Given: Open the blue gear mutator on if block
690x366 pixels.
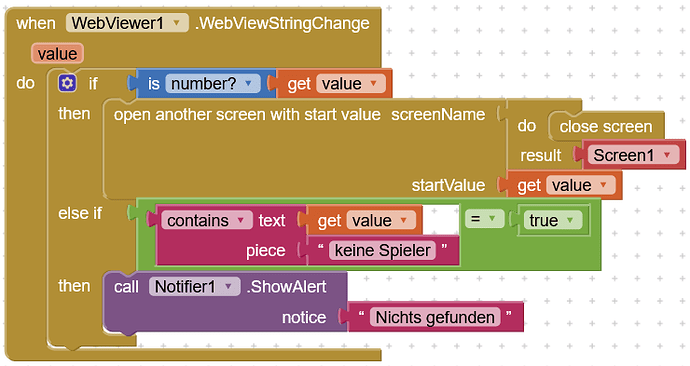Looking at the screenshot, I should [67, 83].
